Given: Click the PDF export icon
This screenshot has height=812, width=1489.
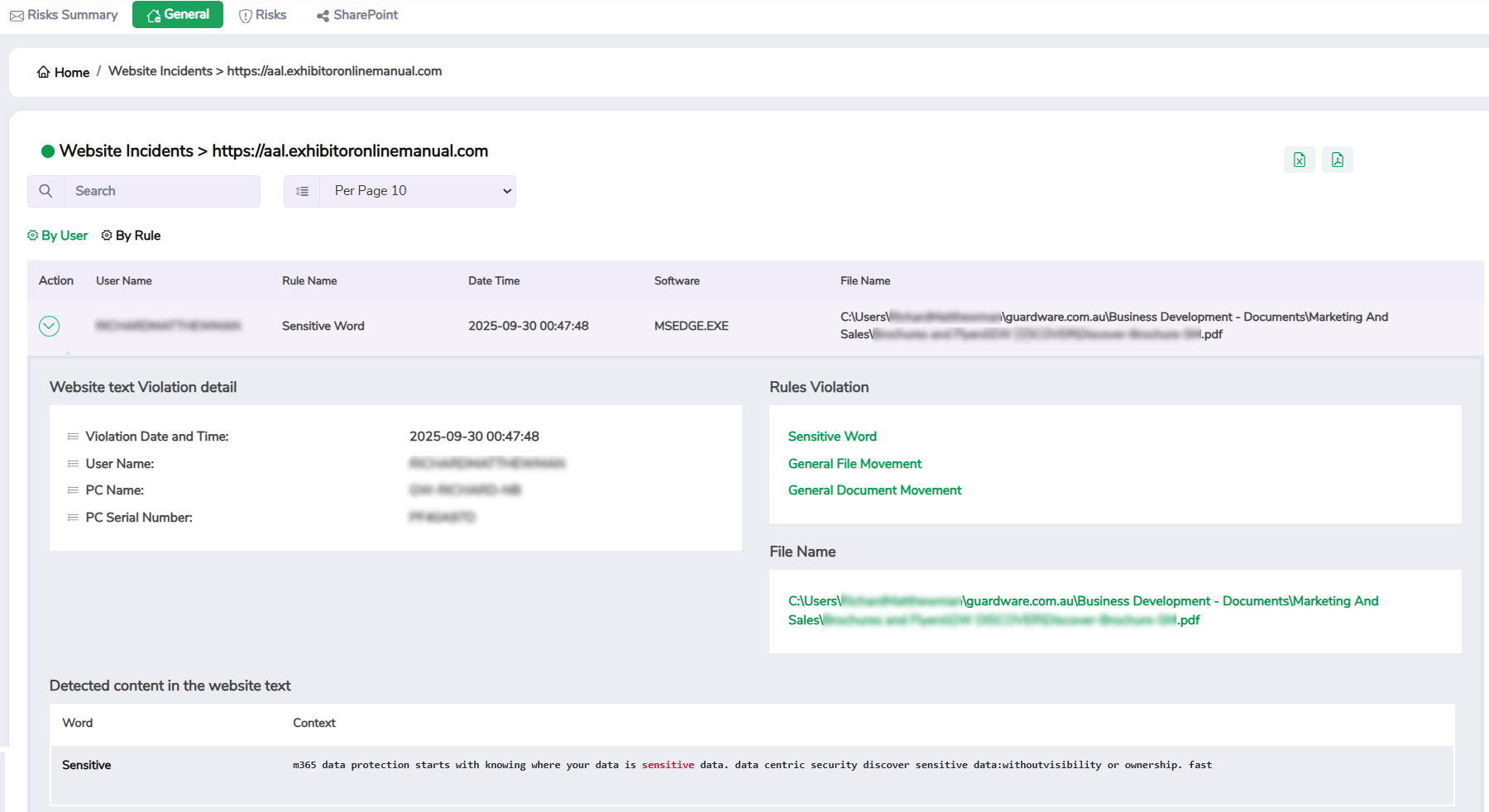Looking at the screenshot, I should [x=1337, y=160].
